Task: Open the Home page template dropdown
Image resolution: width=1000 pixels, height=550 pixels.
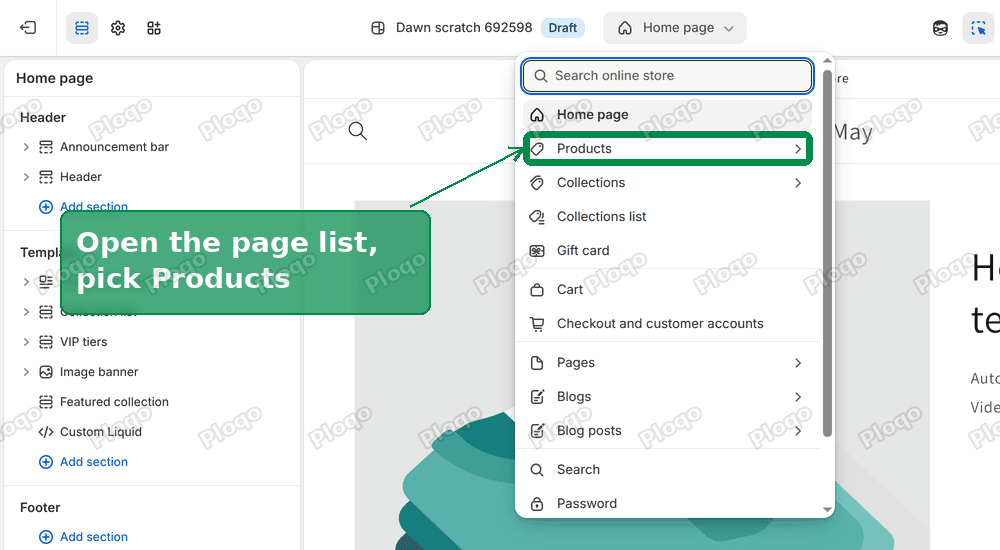Action: click(674, 28)
